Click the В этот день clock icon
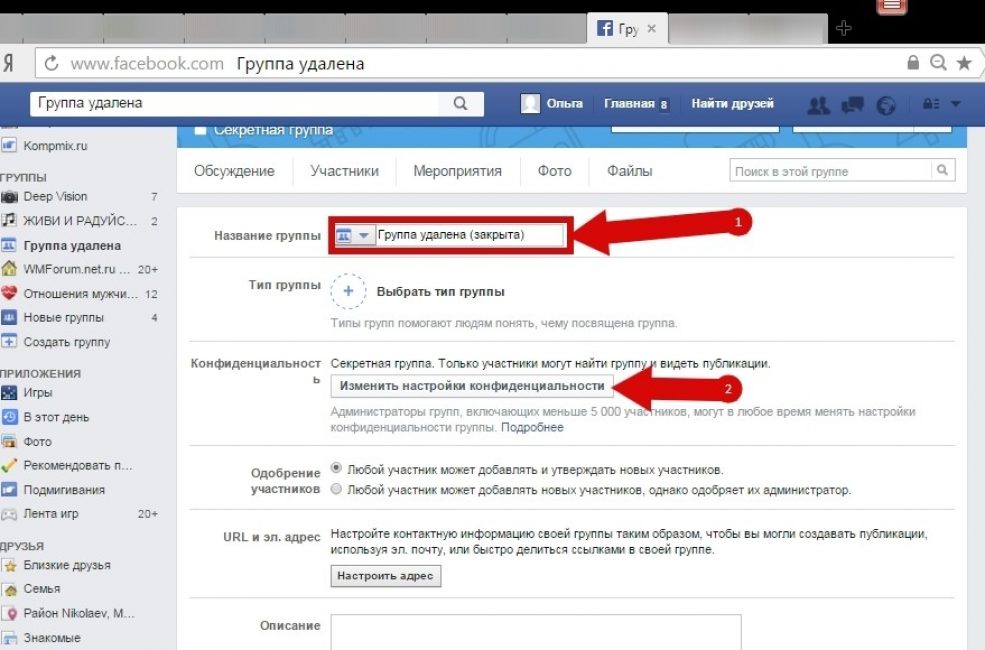Viewport: 985px width, 650px height. tap(9, 417)
